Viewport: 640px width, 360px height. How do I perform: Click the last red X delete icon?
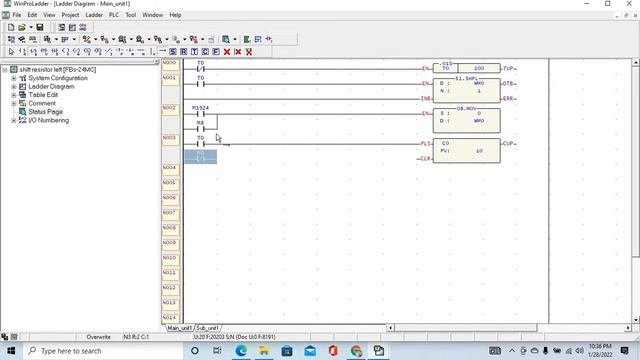pos(249,52)
